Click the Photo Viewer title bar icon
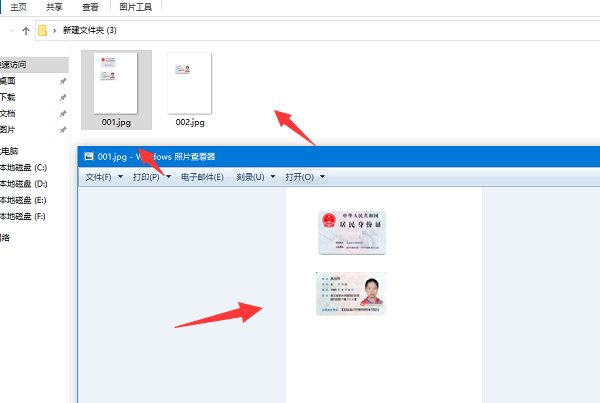Image resolution: width=600 pixels, height=403 pixels. [89, 156]
